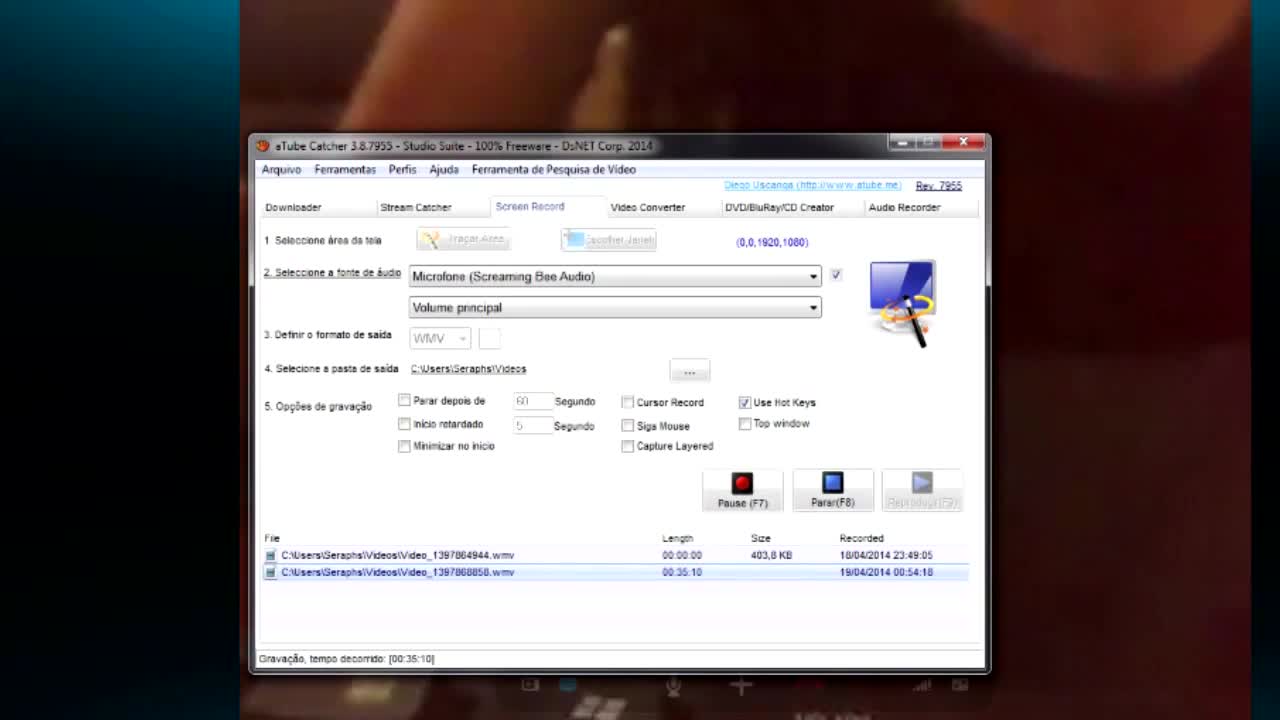Open the Ferramentas menu
Viewport: 1280px width, 720px height.
[x=345, y=170]
